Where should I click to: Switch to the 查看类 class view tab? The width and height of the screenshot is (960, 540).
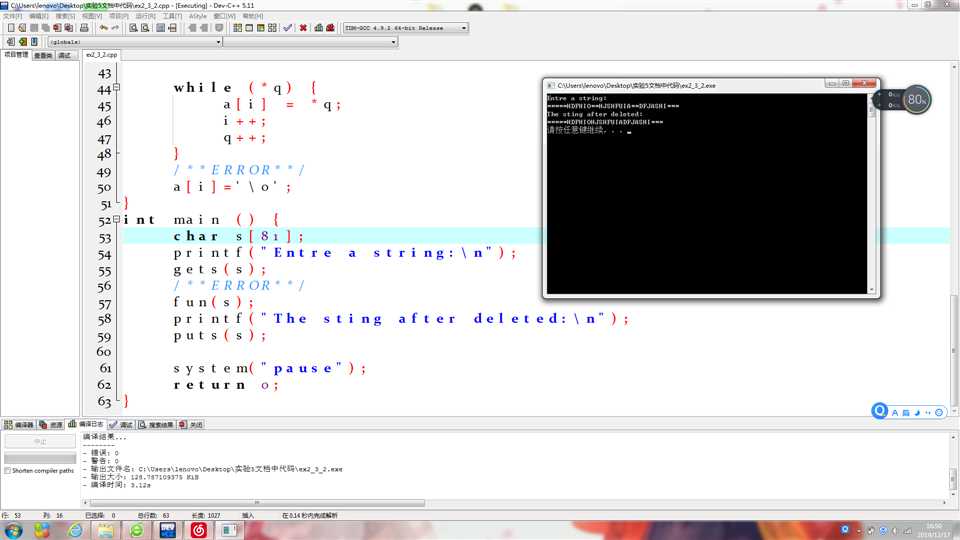point(43,56)
